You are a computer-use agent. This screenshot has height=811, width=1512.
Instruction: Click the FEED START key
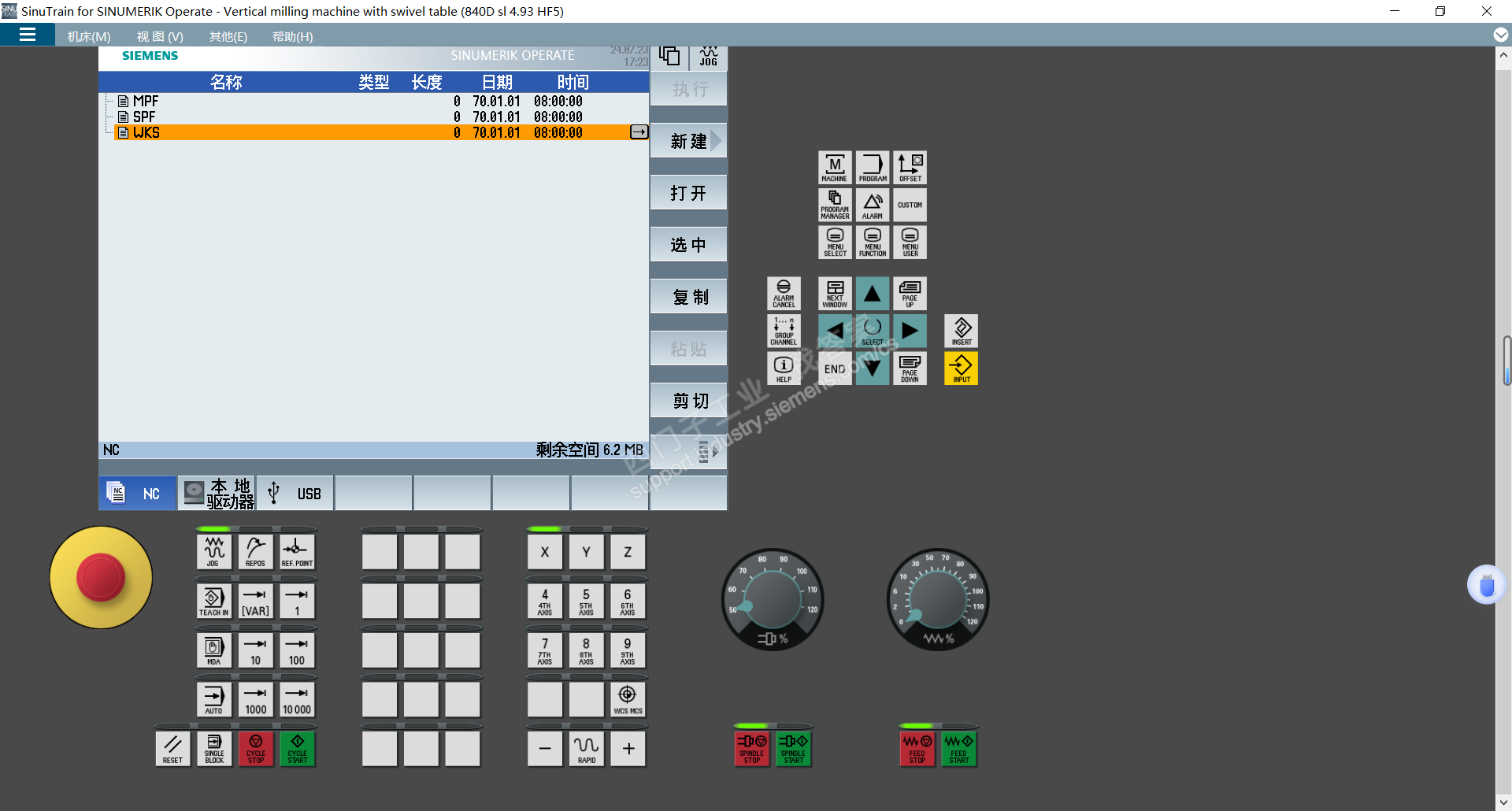(x=958, y=749)
